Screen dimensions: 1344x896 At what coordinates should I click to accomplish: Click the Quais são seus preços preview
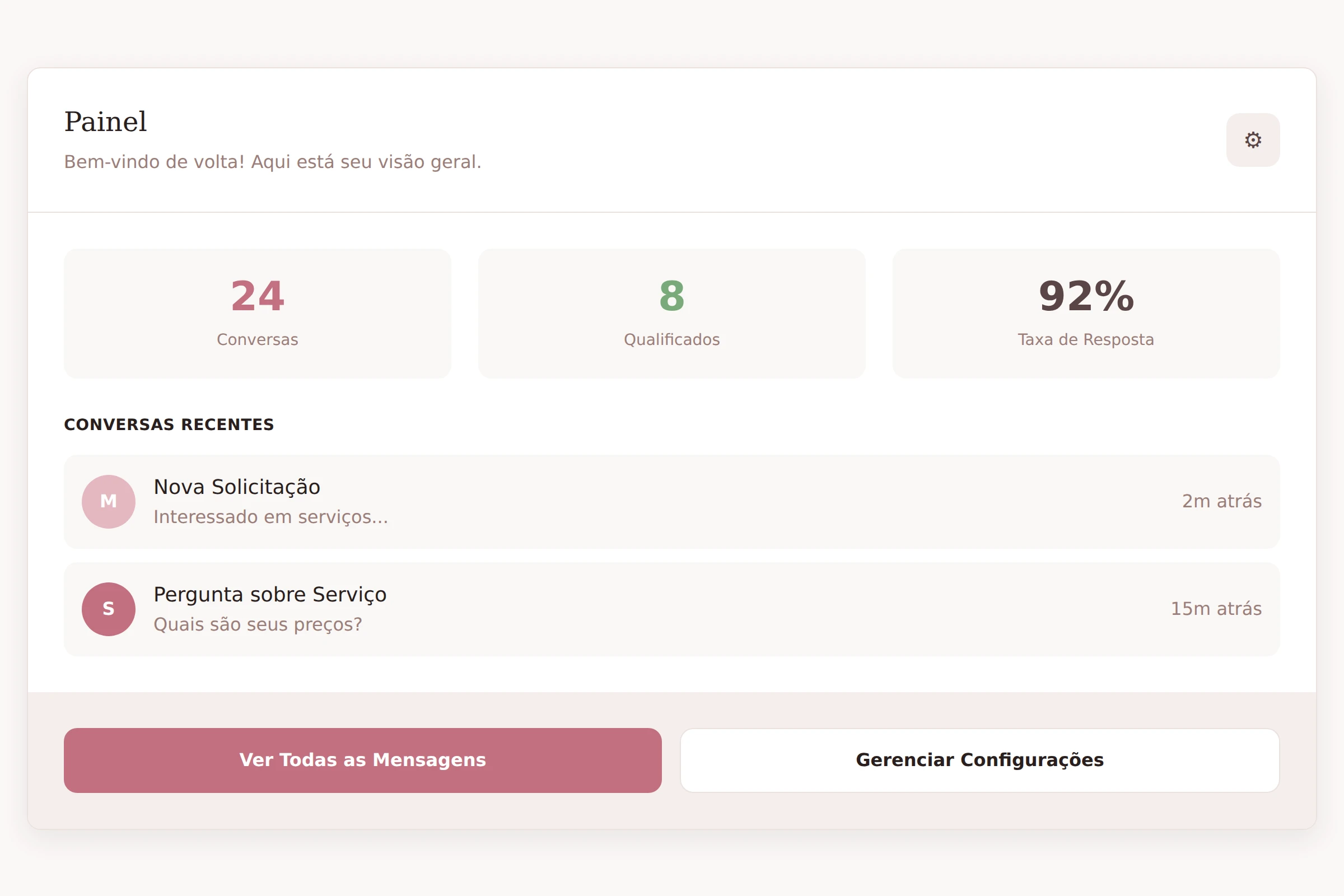point(258,624)
